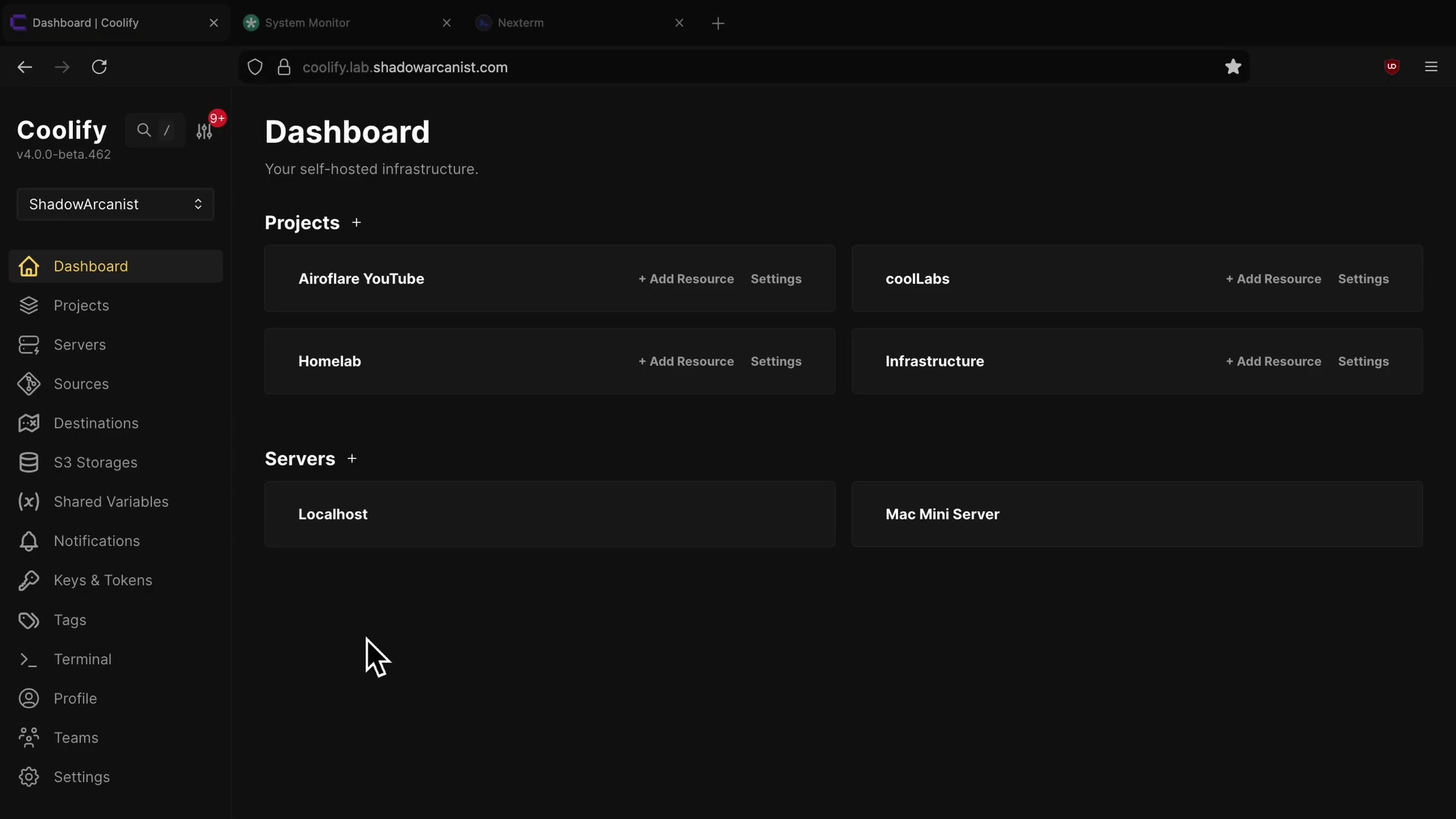This screenshot has height=819, width=1456.
Task: Add a new server with plus icon
Action: tap(352, 459)
